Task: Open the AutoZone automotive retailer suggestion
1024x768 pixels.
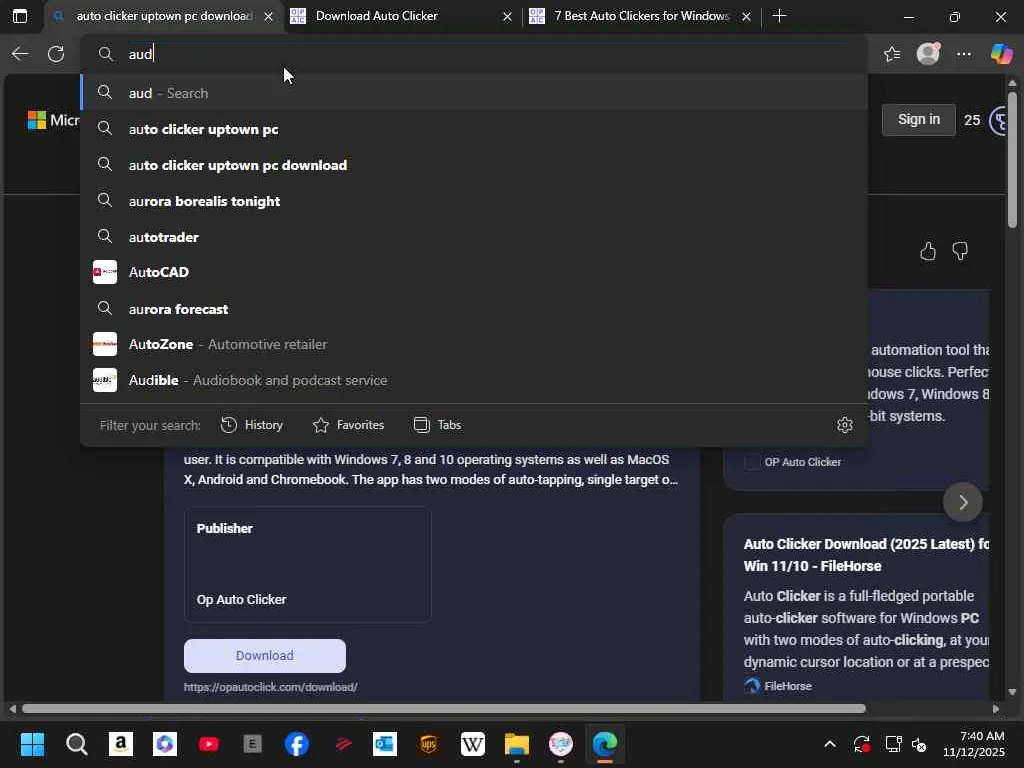Action: [474, 344]
